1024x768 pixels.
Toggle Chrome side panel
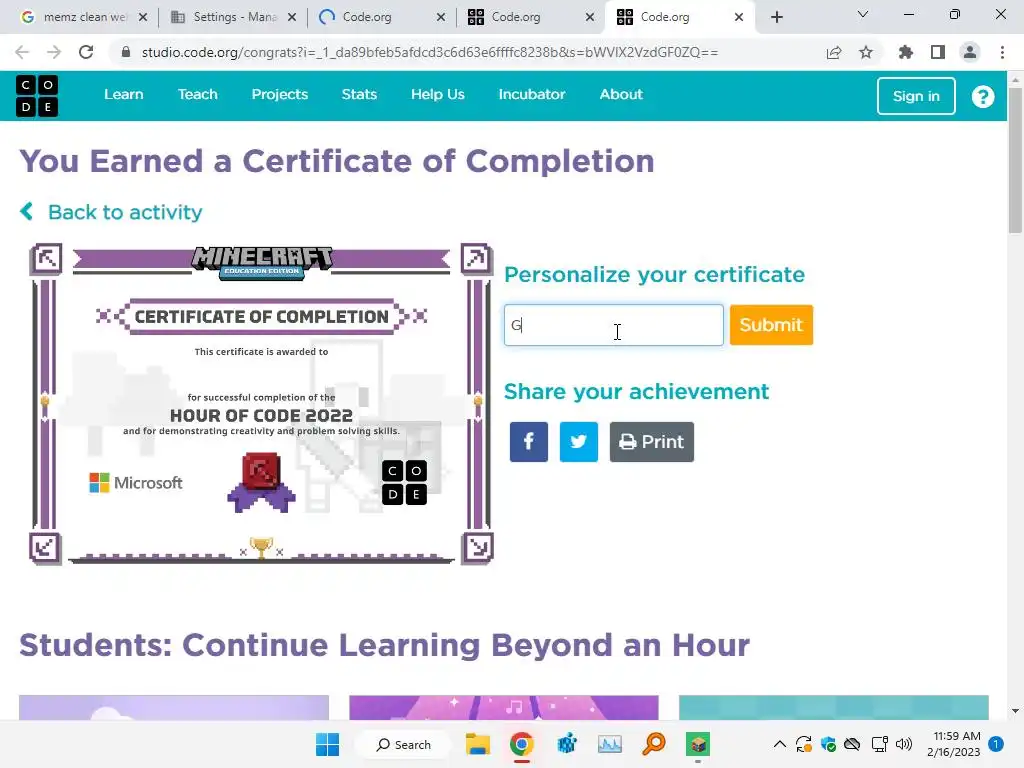938,52
